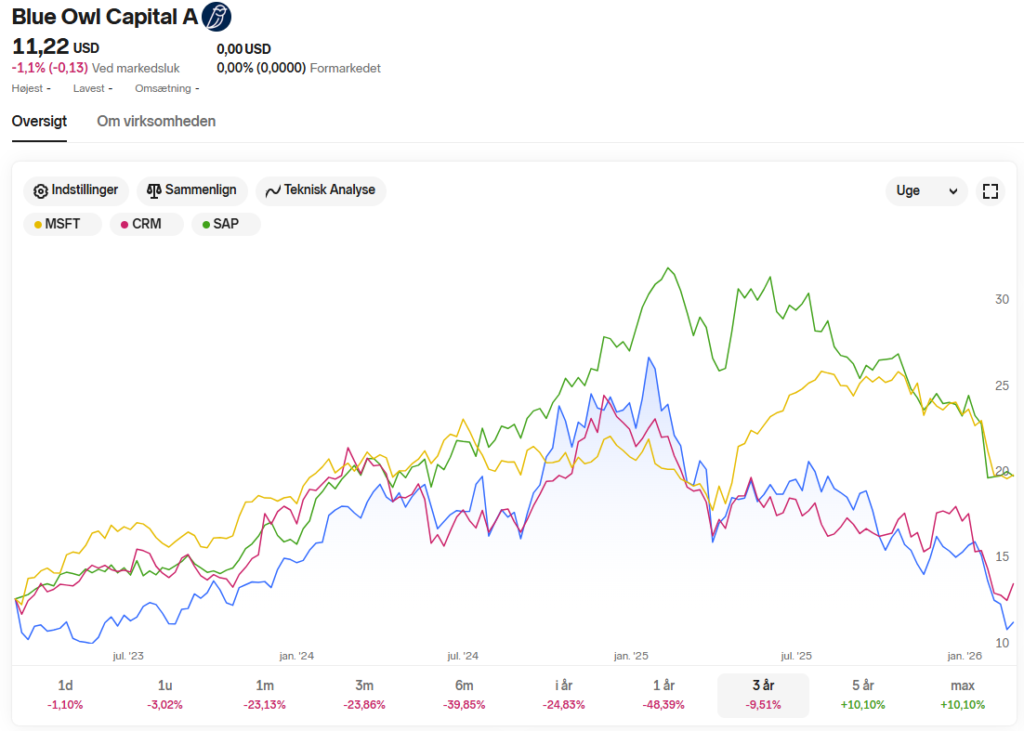Click the Omsætning label
This screenshot has height=731, width=1024.
(163, 88)
